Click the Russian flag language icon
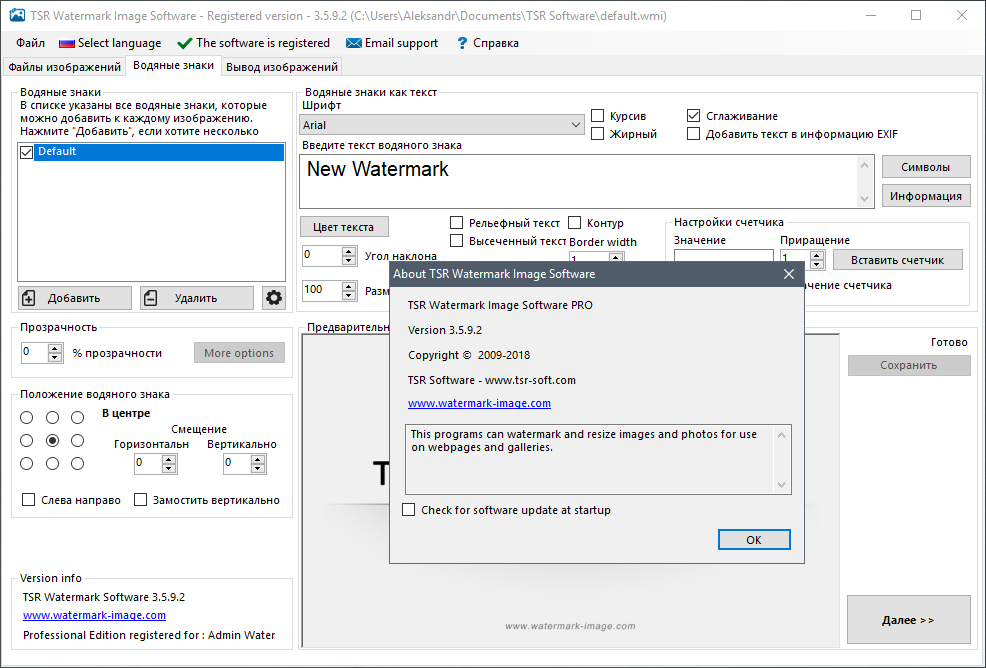The image size is (986, 668). 67,43
